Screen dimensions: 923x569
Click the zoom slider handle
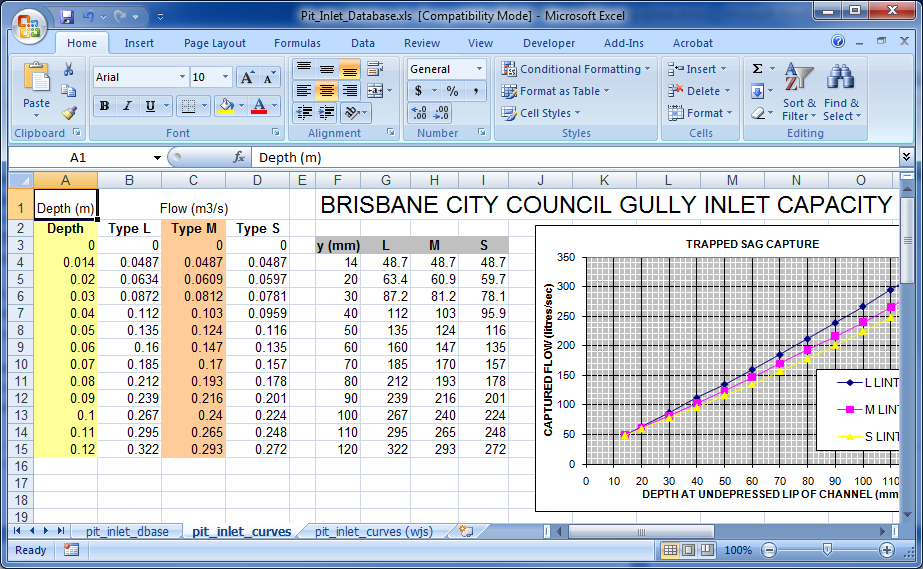(x=827, y=550)
